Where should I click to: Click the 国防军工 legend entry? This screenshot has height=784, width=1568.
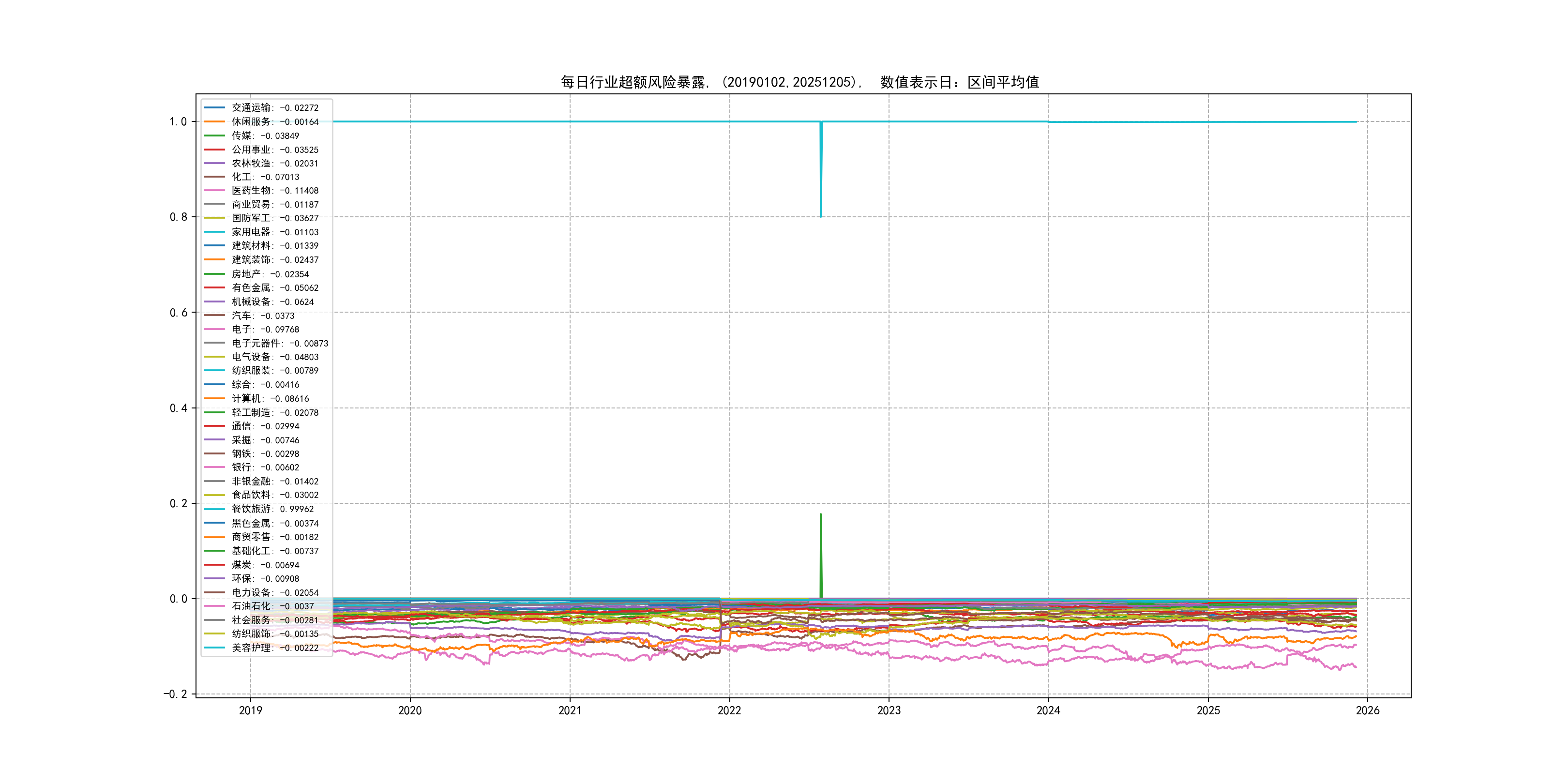tap(274, 218)
